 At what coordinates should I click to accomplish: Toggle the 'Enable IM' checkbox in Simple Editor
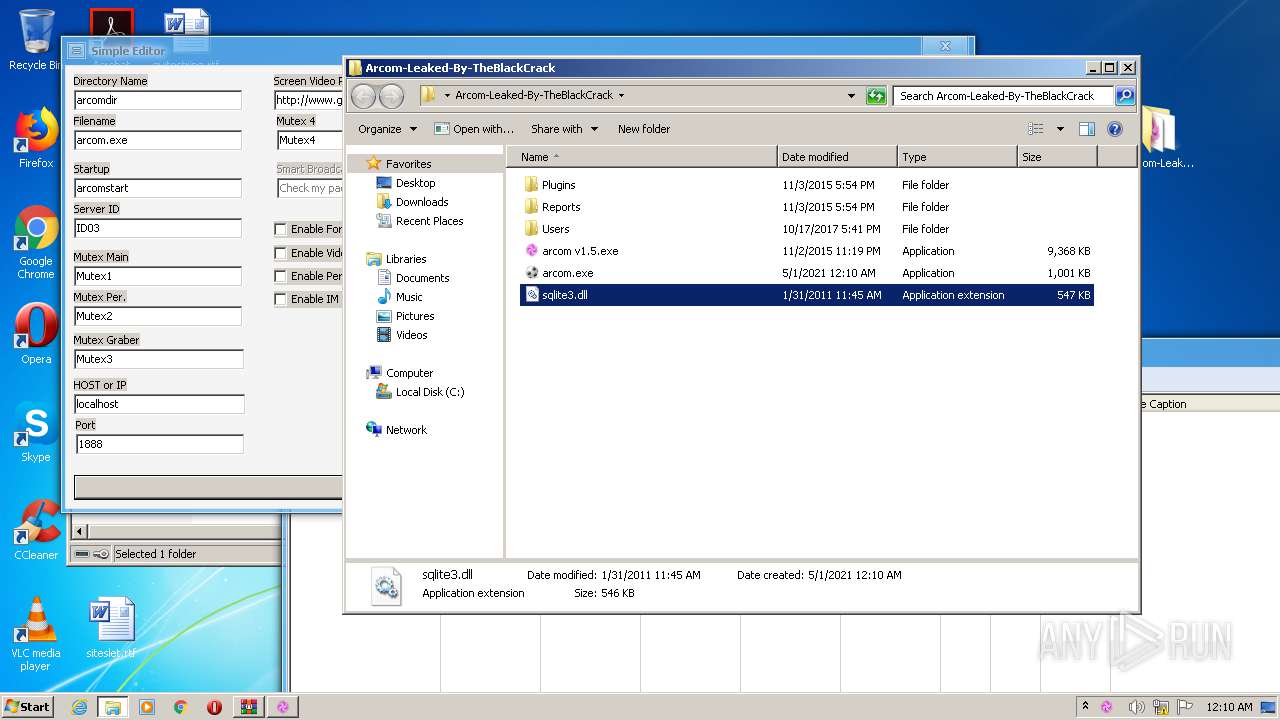coord(280,299)
